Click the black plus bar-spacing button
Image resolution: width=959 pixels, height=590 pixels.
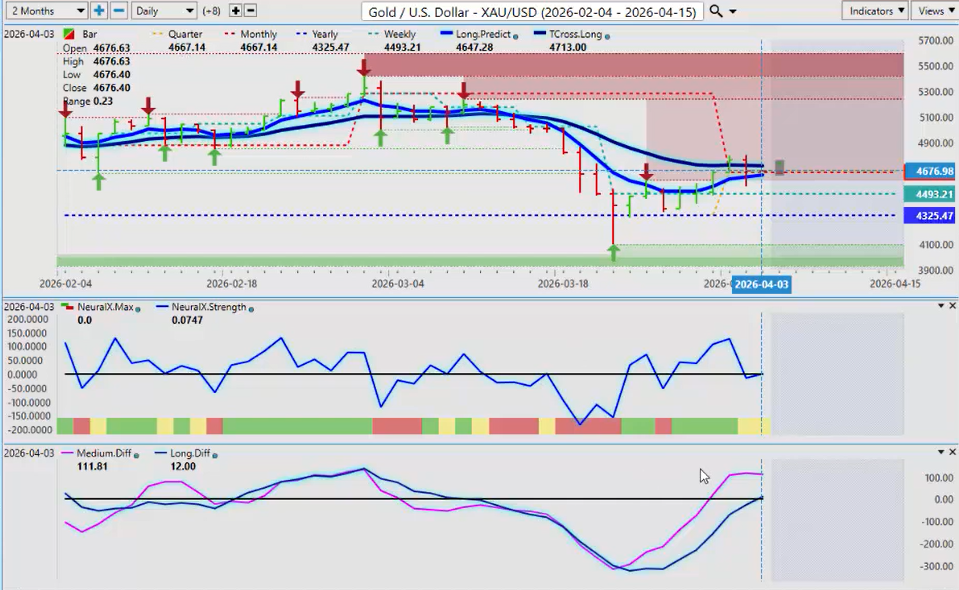(x=236, y=11)
